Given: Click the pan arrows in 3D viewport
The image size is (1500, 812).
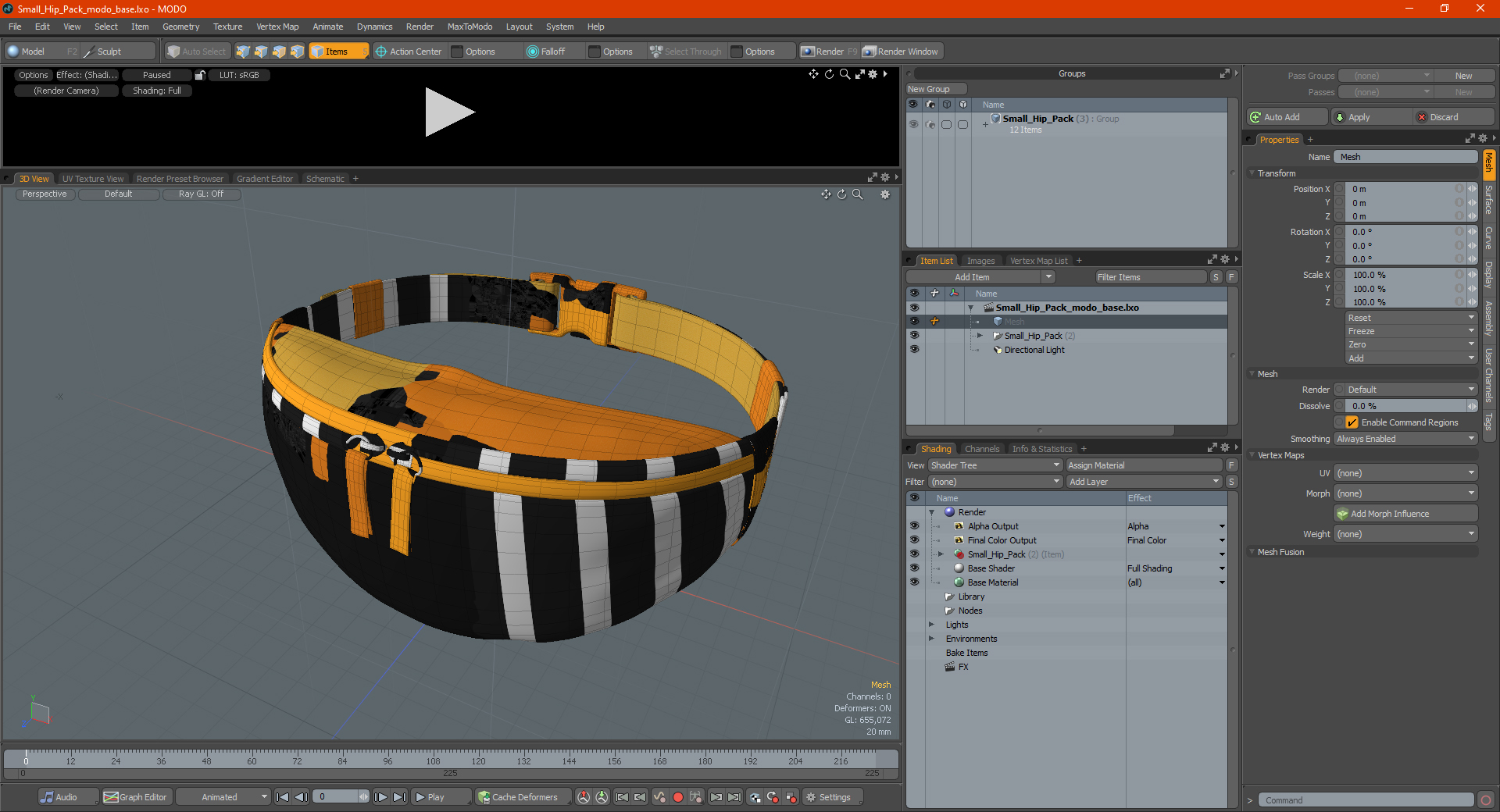Looking at the screenshot, I should (x=826, y=194).
